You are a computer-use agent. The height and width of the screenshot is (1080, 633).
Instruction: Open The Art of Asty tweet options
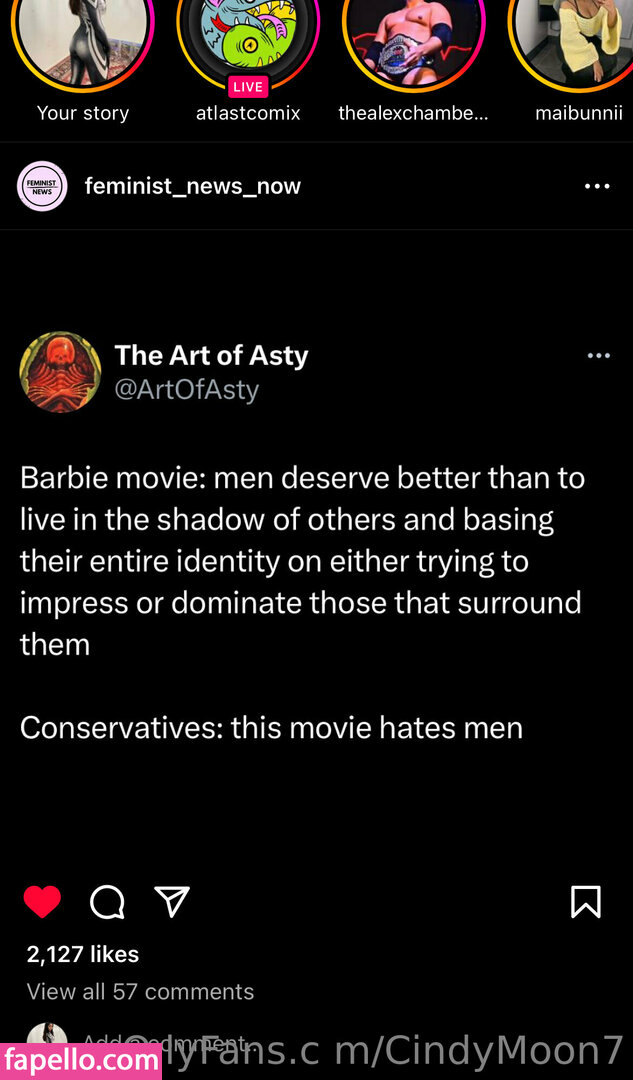click(x=599, y=356)
